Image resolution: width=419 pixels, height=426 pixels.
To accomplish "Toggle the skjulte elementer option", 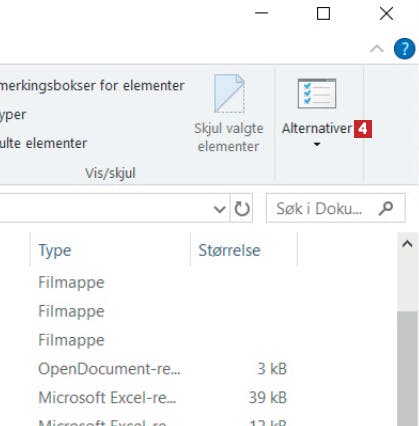I will pyautogui.click(x=43, y=143).
